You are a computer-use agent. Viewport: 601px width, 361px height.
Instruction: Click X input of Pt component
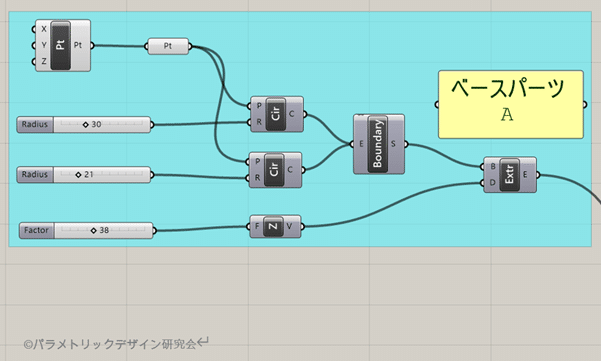pyautogui.click(x=44, y=29)
